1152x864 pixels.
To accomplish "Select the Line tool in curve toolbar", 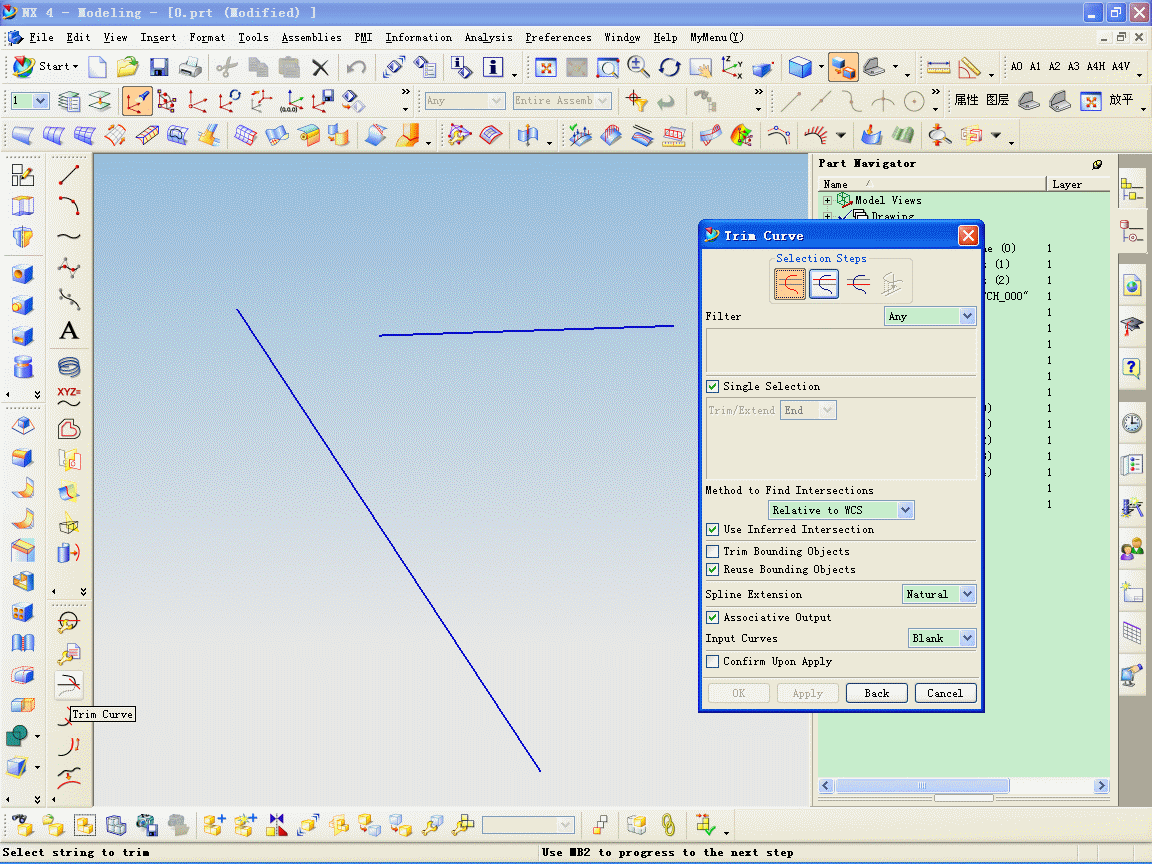I will (x=69, y=175).
